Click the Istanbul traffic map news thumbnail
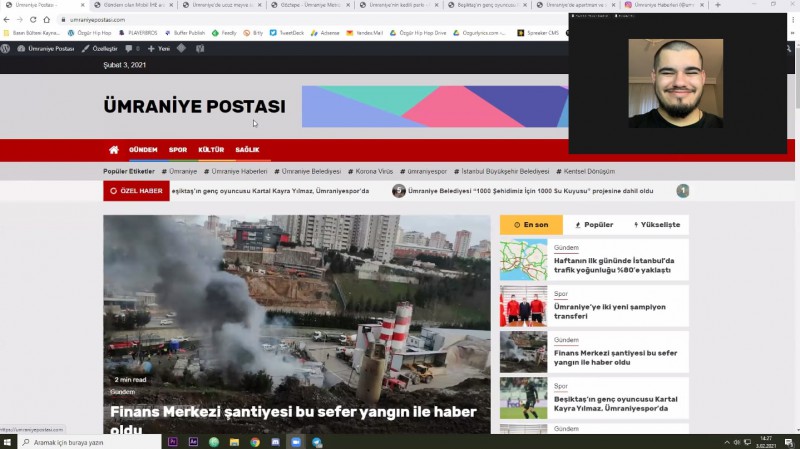This screenshot has height=449, width=800. (x=523, y=260)
